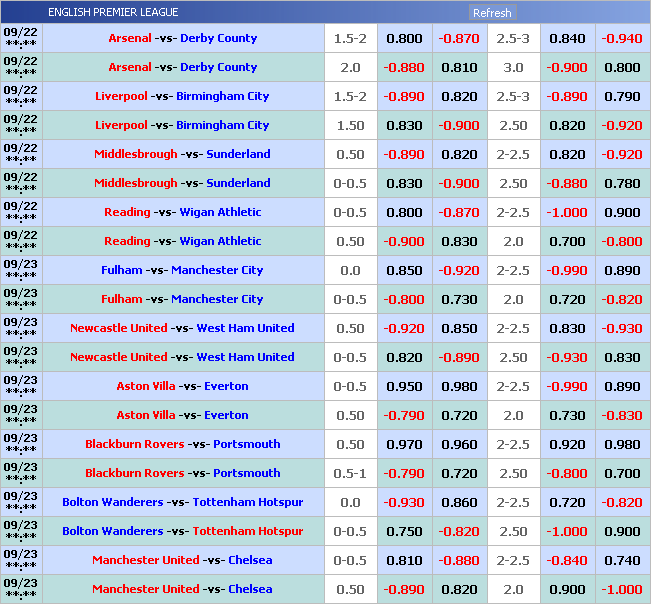
Task: Click the Refresh button
Action: tap(492, 13)
